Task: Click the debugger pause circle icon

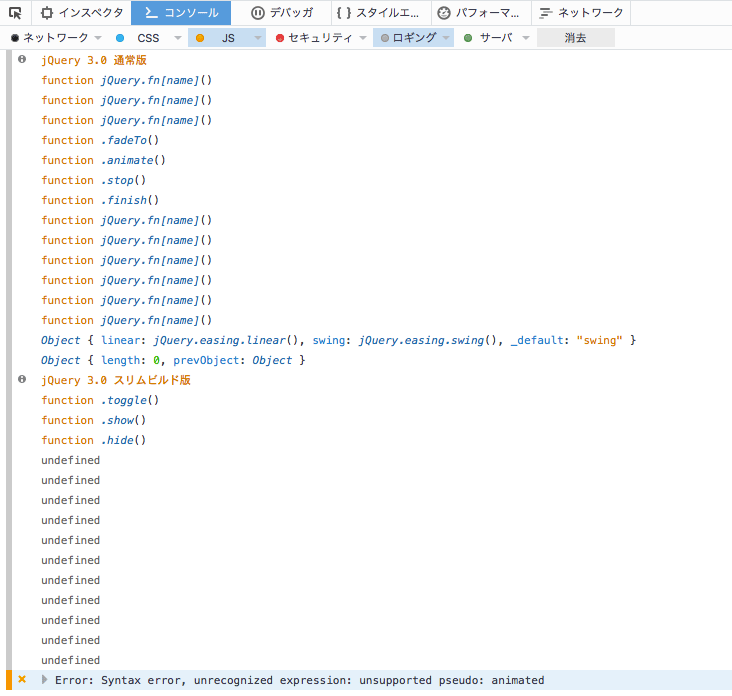Action: click(x=258, y=13)
